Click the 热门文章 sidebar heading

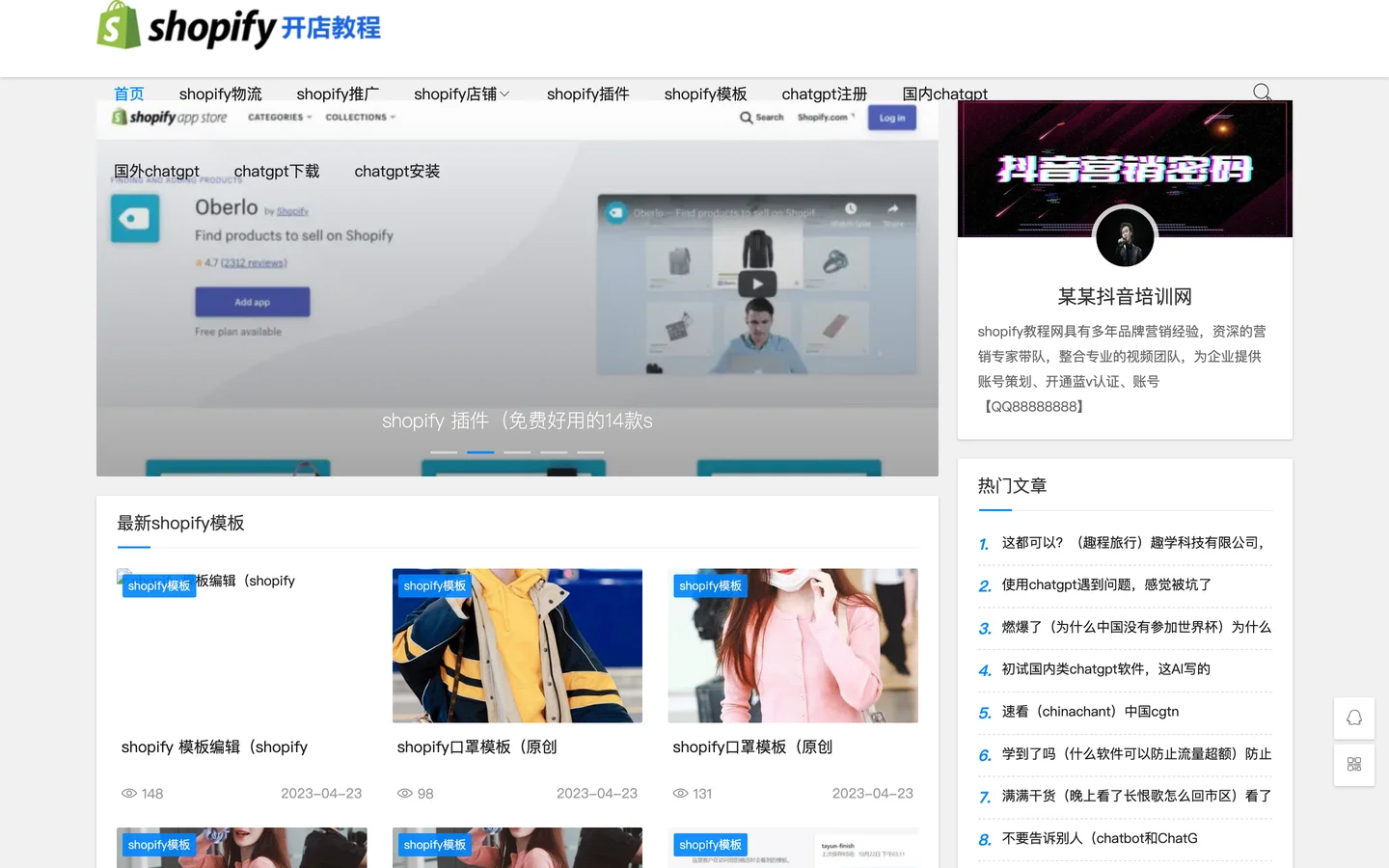(x=1012, y=486)
